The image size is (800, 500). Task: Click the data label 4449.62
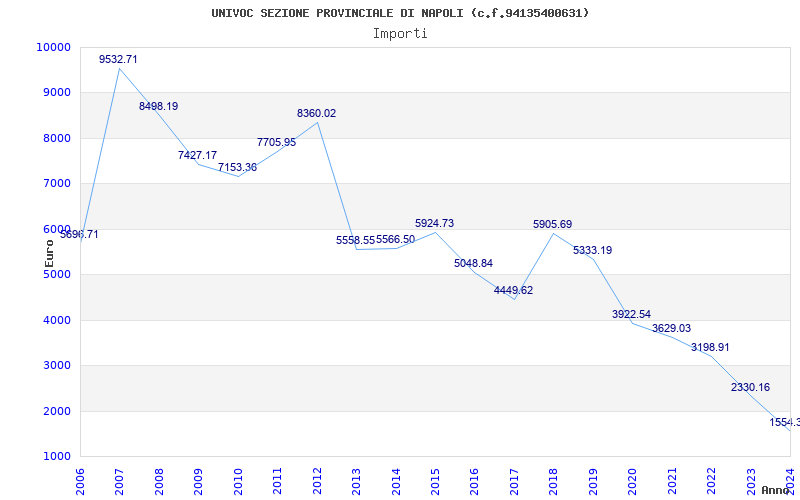pos(514,290)
